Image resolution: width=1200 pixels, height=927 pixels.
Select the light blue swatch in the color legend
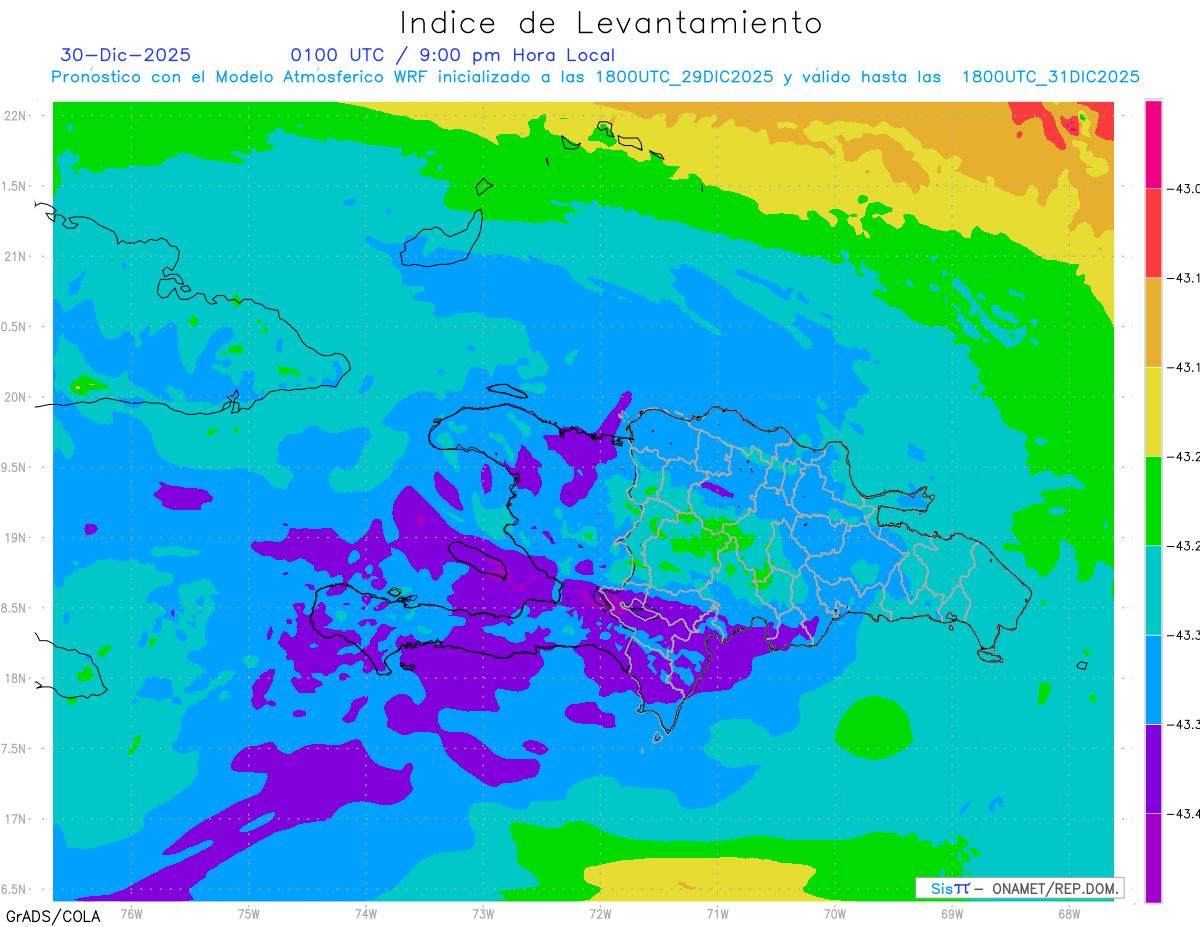pyautogui.click(x=1153, y=678)
